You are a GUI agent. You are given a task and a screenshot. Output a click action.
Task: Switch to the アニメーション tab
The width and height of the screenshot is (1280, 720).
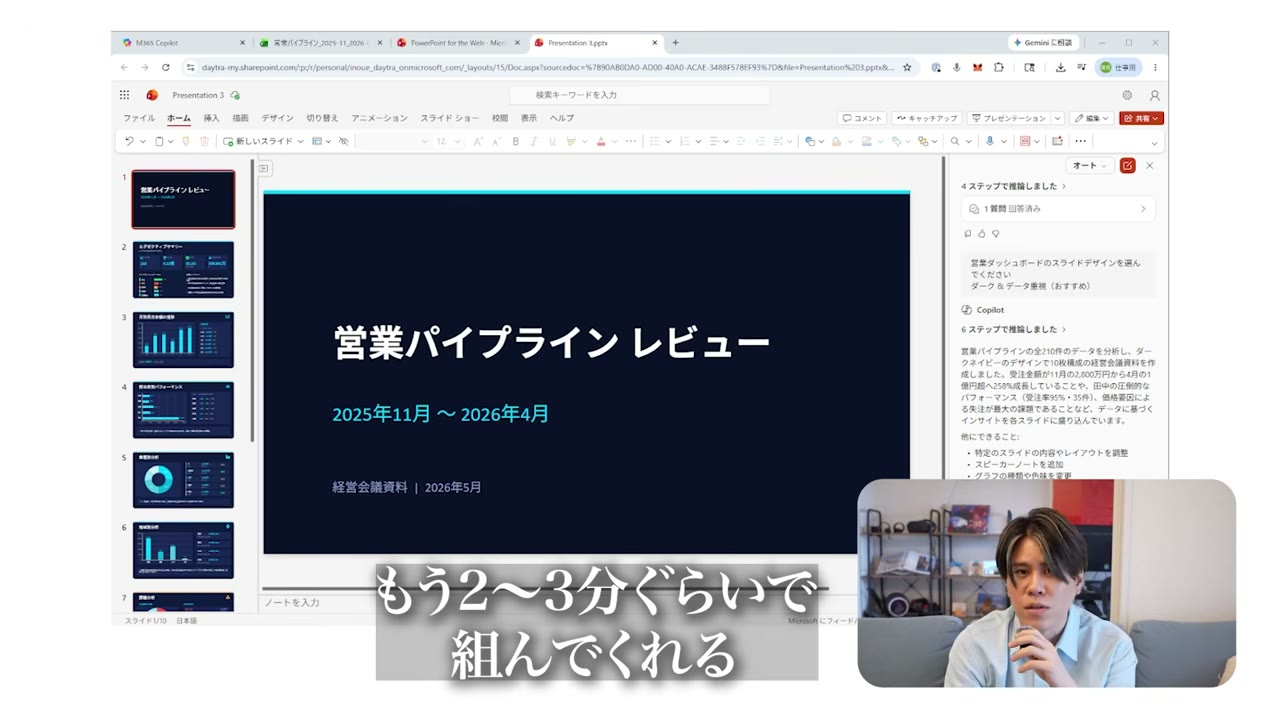[379, 118]
